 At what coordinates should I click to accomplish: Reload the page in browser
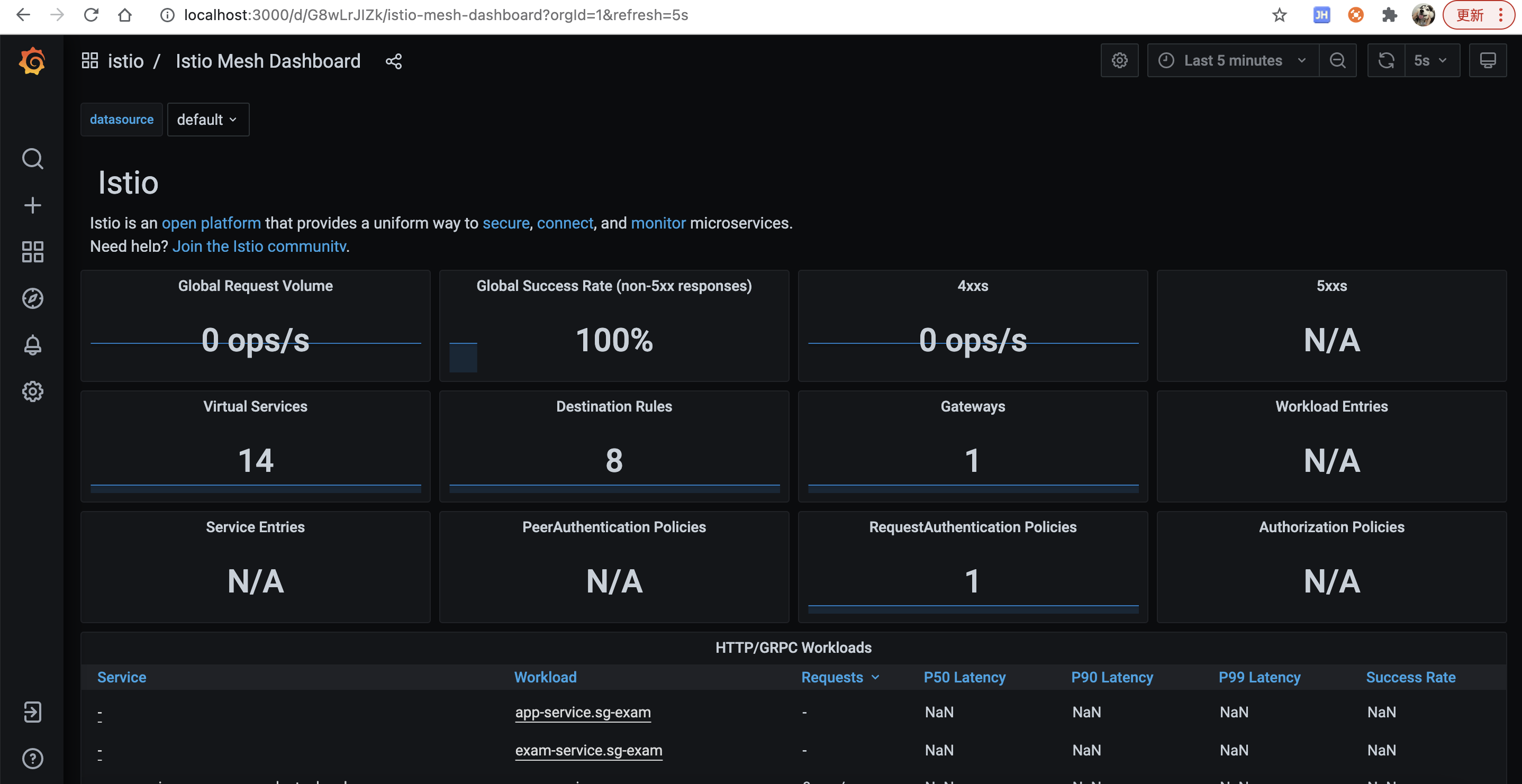click(91, 15)
